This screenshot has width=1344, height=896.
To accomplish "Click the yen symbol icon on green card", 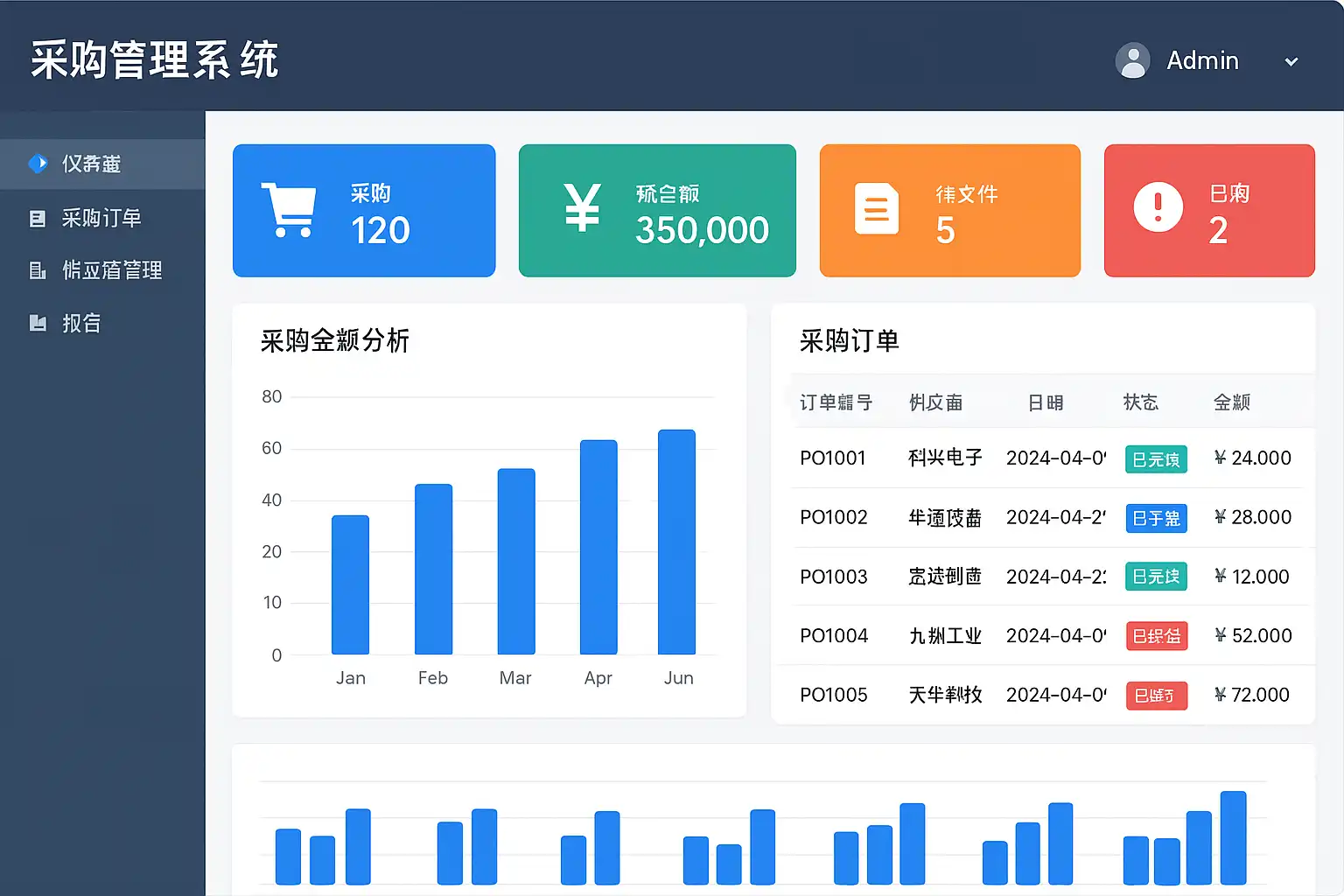I will click(x=582, y=207).
